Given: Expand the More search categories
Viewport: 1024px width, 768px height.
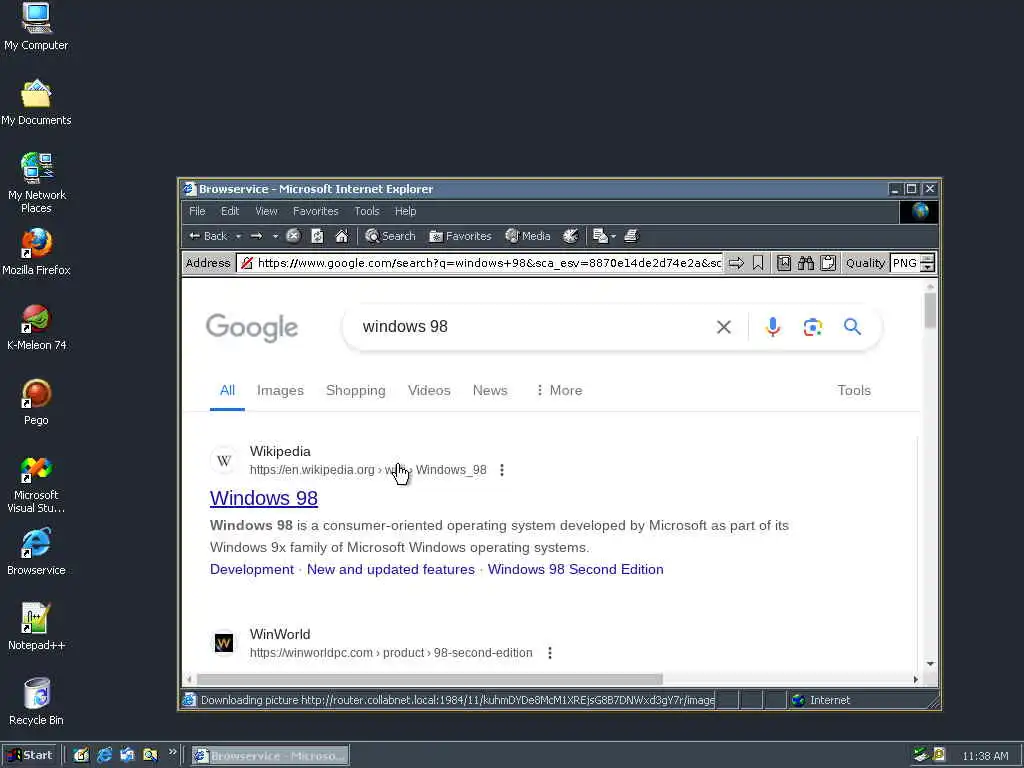Looking at the screenshot, I should [x=559, y=391].
